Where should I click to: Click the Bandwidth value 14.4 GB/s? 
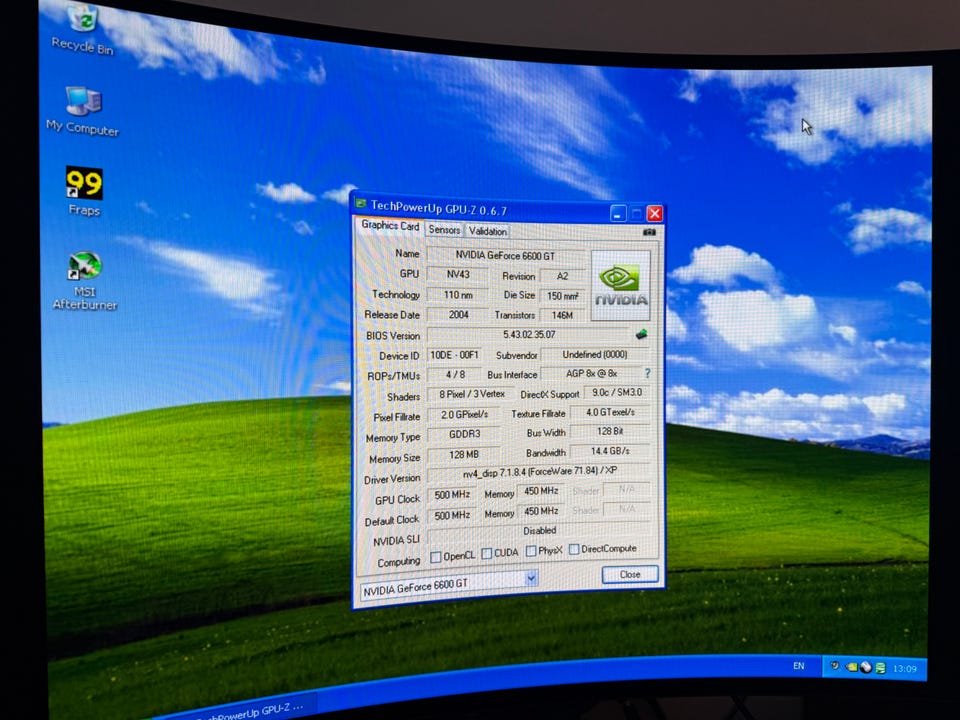[610, 451]
